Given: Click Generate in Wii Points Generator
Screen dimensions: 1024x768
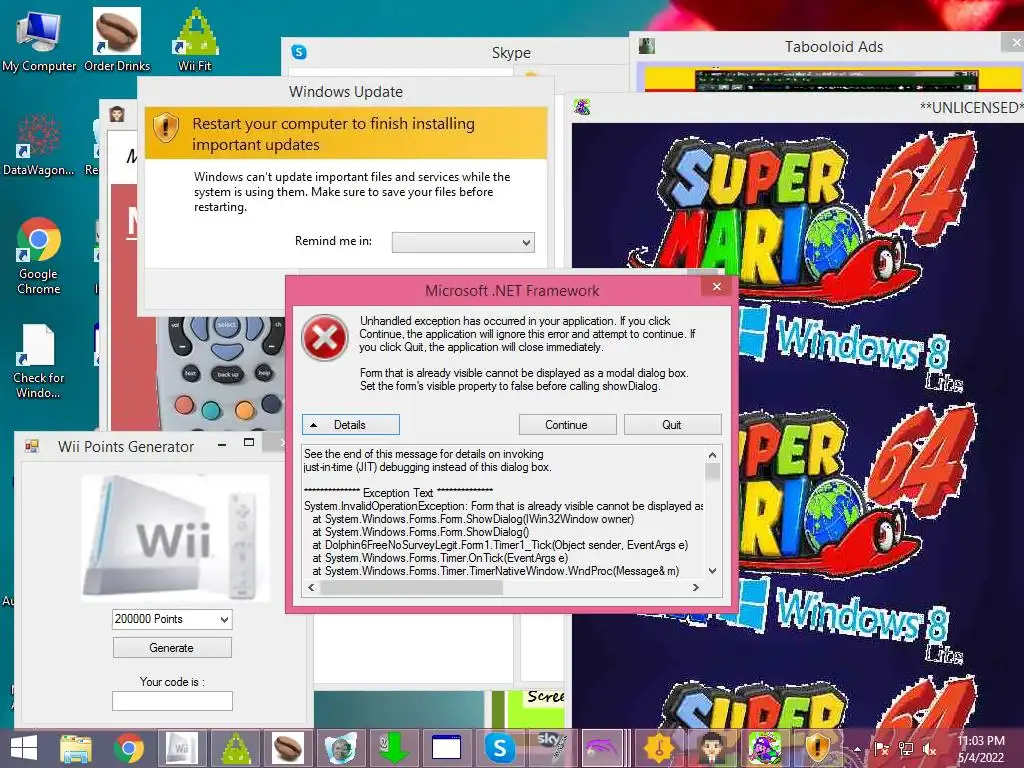Looking at the screenshot, I should coord(172,648).
